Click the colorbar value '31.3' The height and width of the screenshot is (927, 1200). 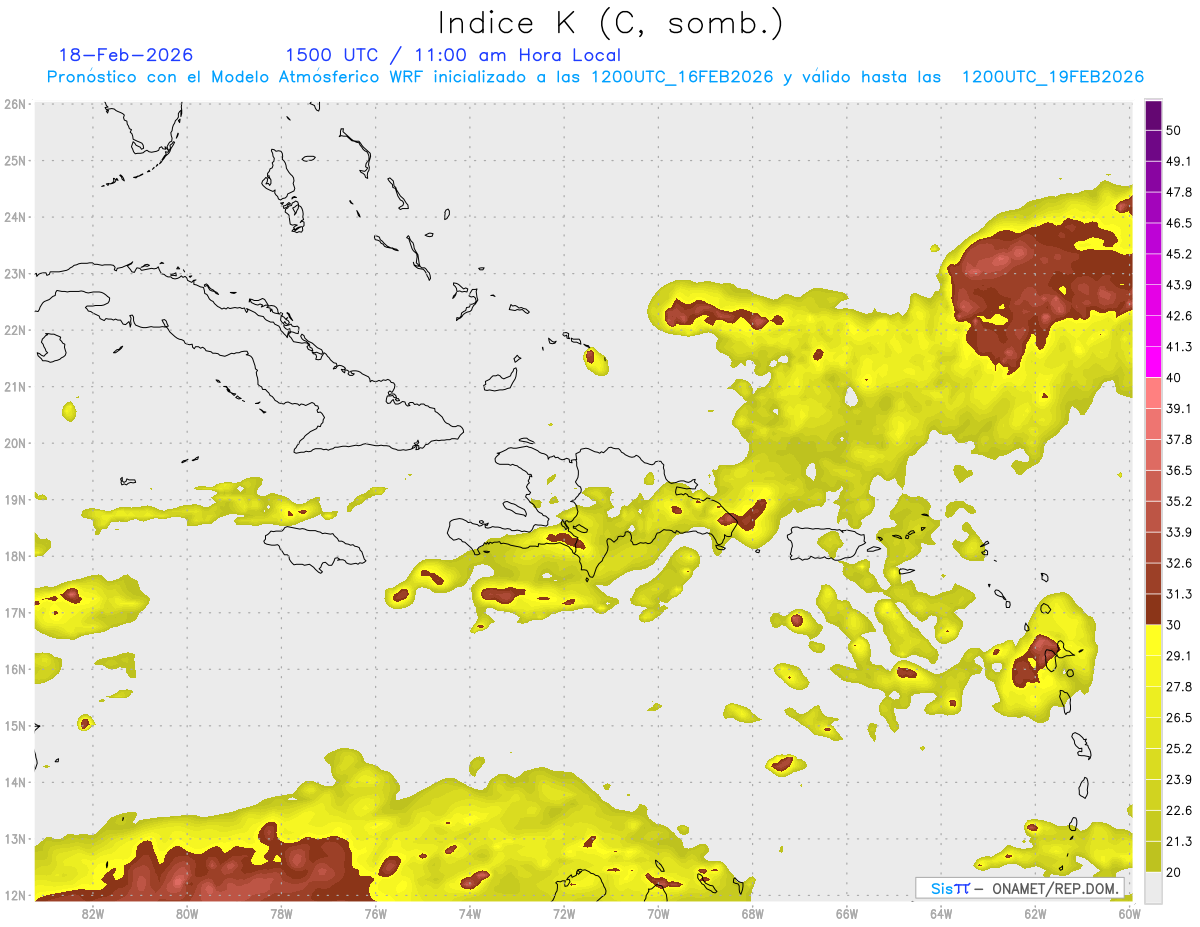[1178, 594]
